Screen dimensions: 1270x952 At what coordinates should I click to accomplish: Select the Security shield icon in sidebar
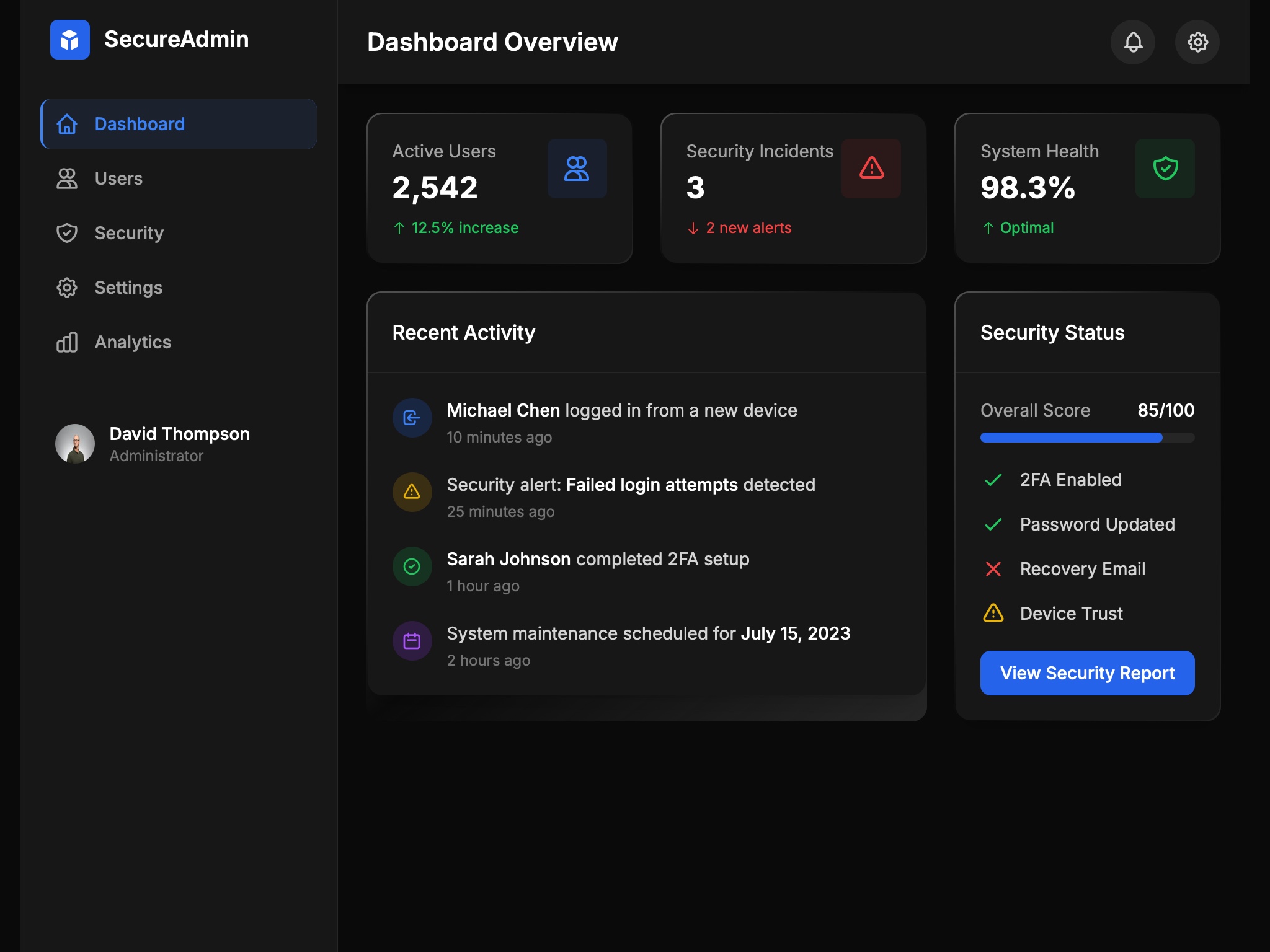click(67, 233)
